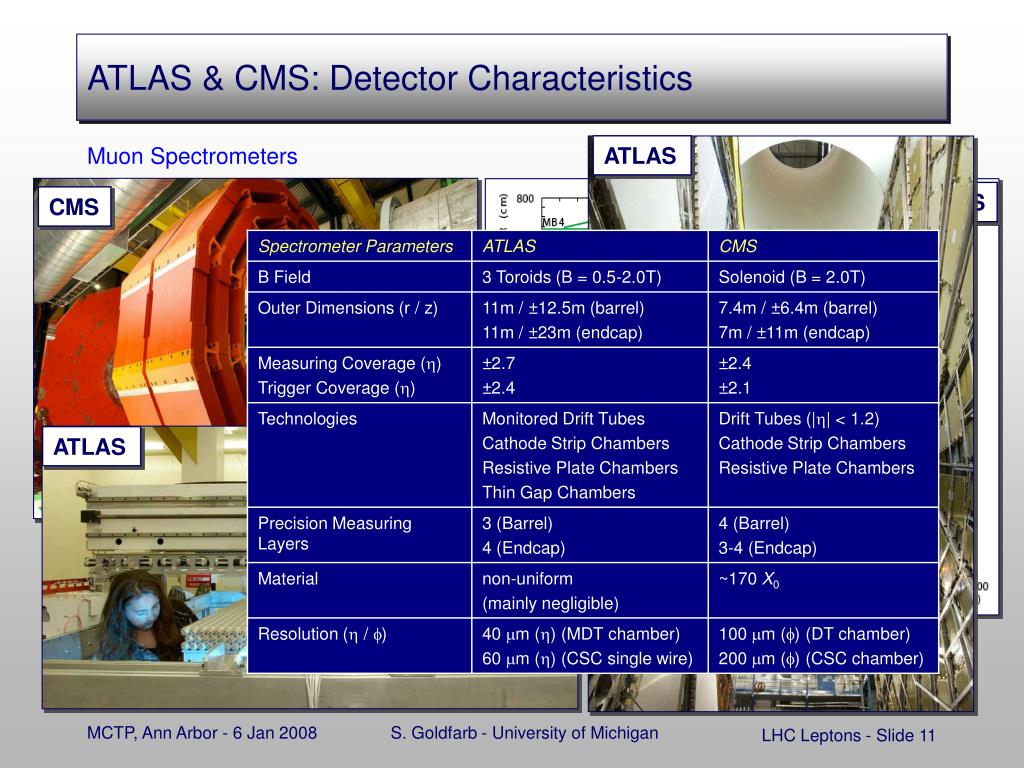The width and height of the screenshot is (1024, 768).
Task: Click the '~170 X0' material value
Action: [x=748, y=579]
